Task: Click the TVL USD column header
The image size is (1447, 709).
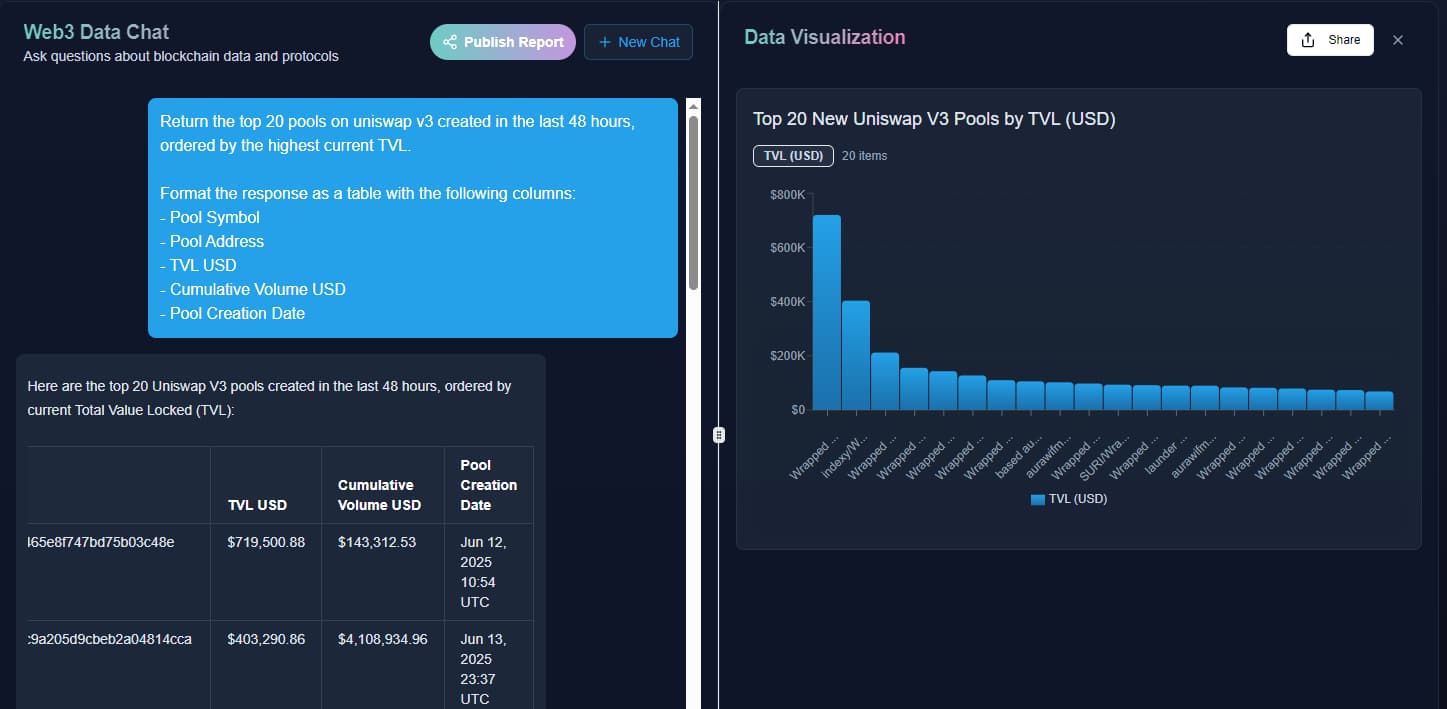Action: click(x=258, y=505)
